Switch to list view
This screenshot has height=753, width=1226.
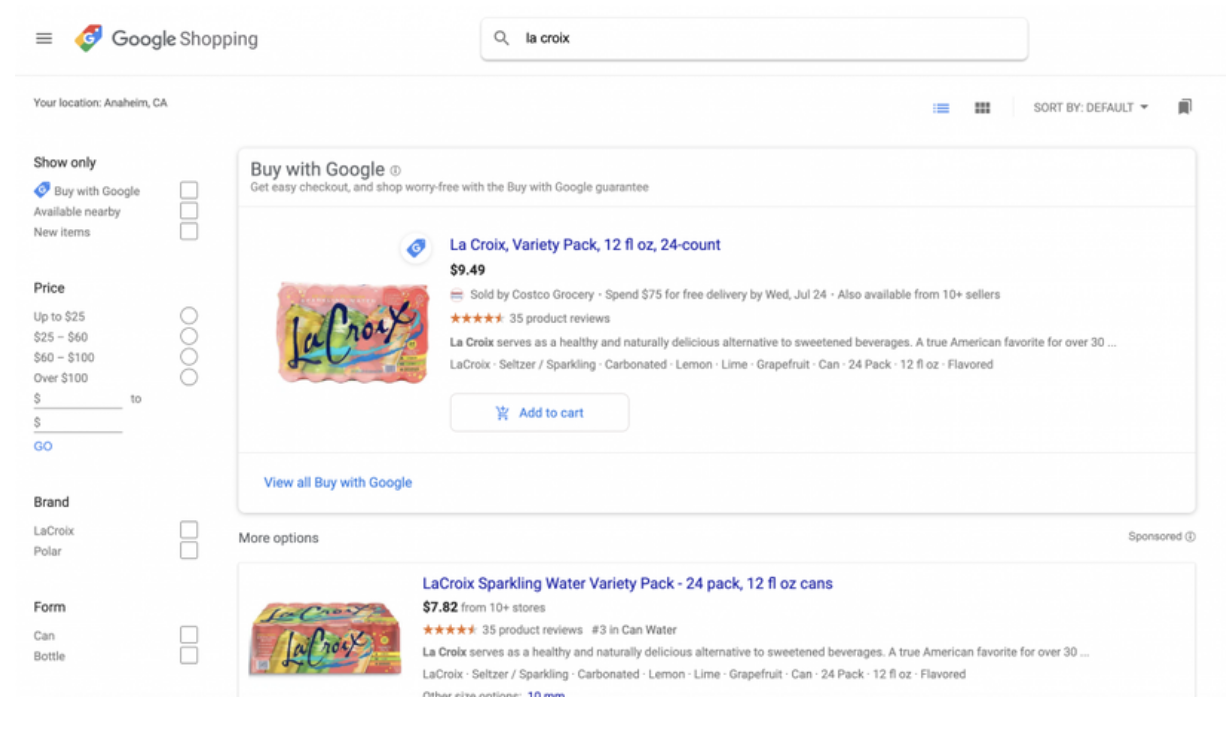click(940, 107)
